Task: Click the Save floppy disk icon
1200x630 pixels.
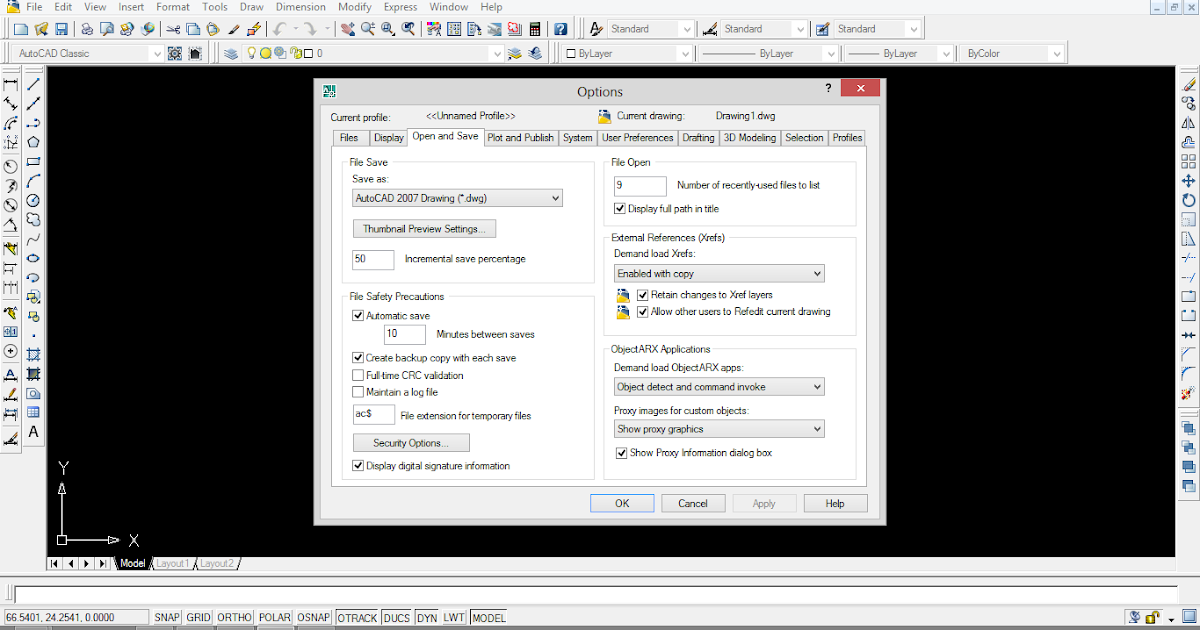Action: (62, 29)
